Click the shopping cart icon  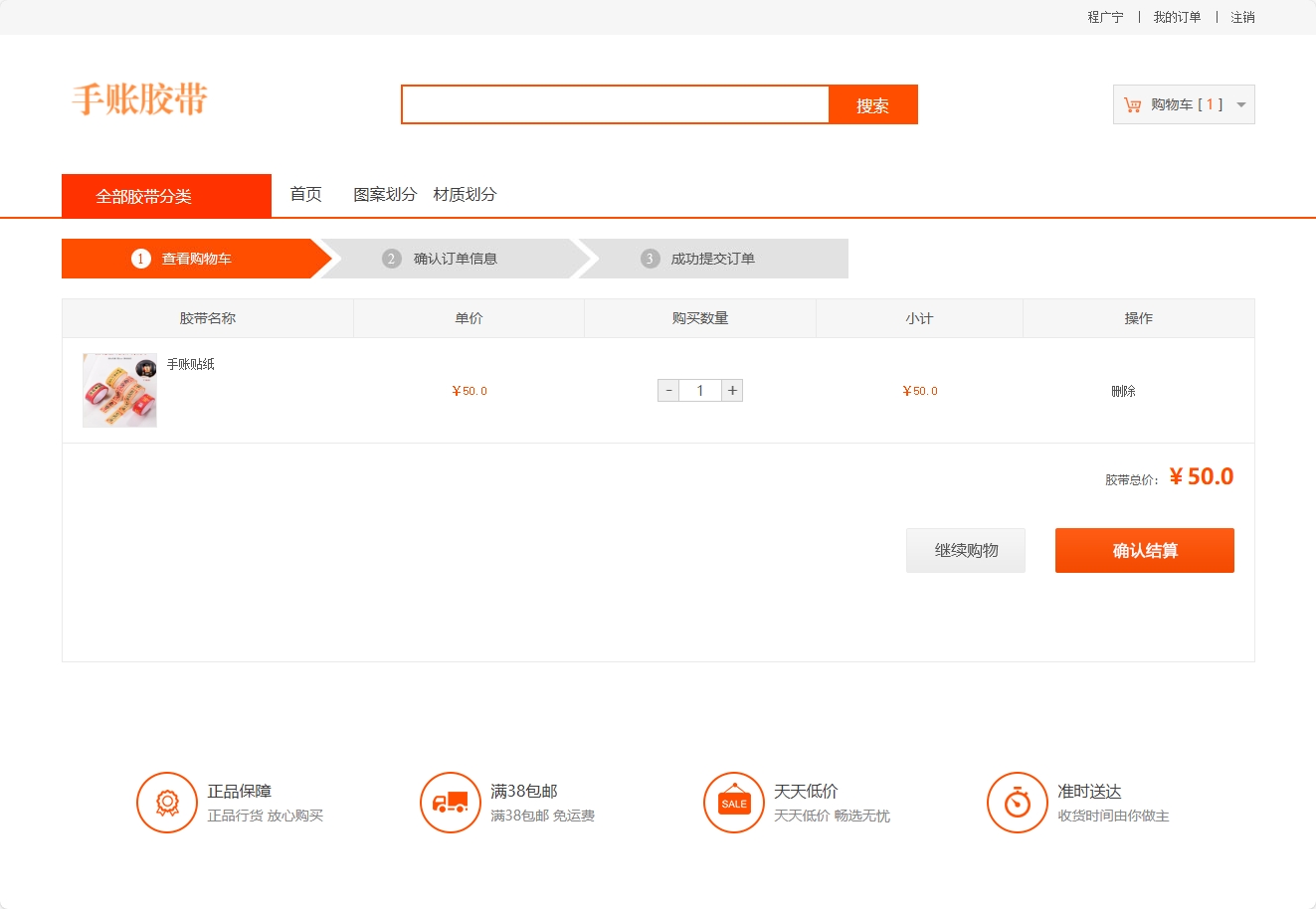1132,105
